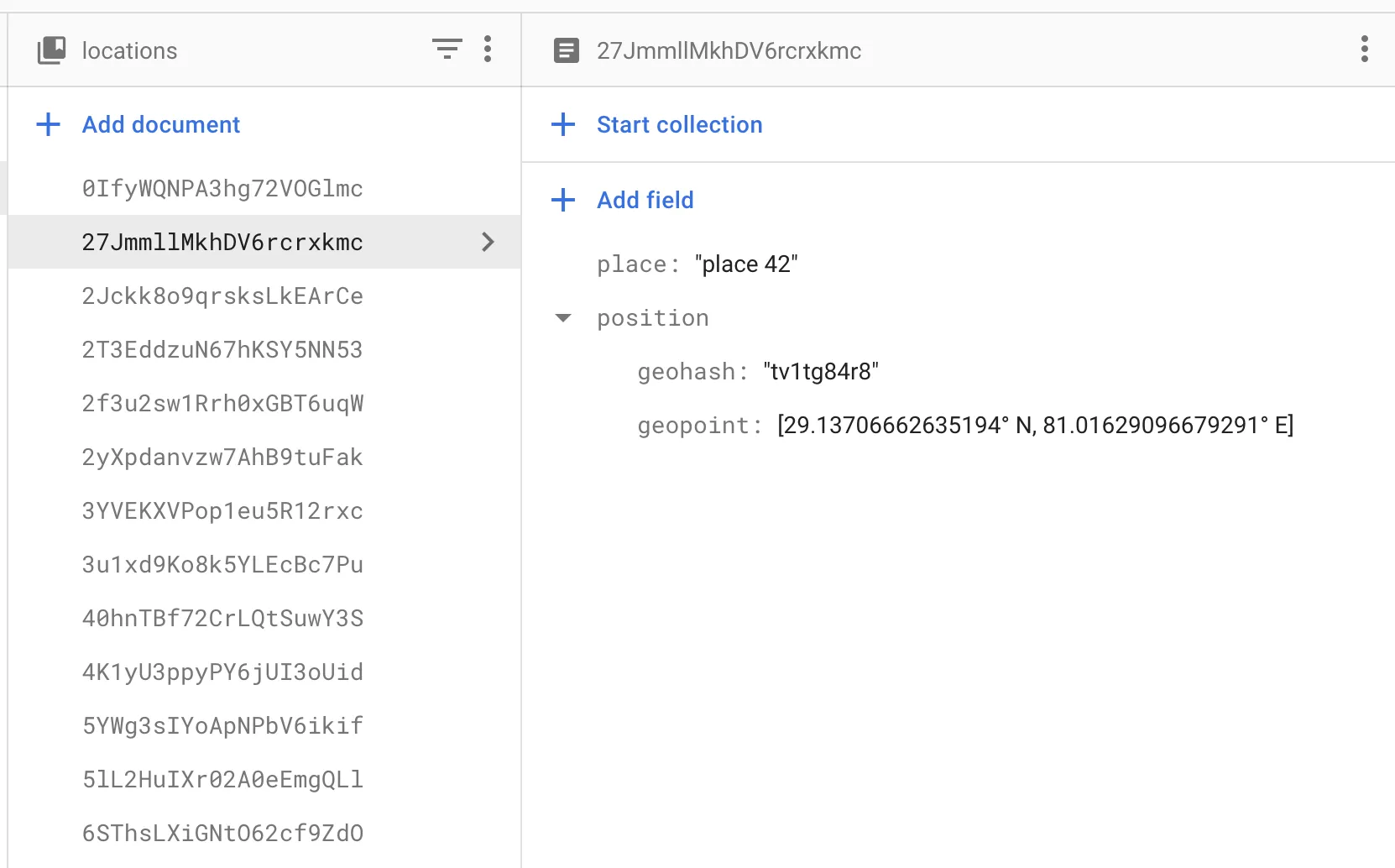The width and height of the screenshot is (1395, 868).
Task: Click the locations collection icon
Action: pos(51,50)
